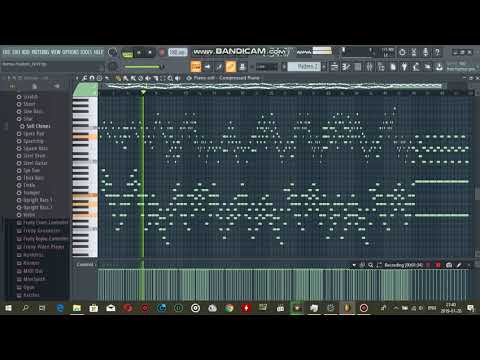Viewport: 480px width, 360px height.
Task: Click Bandicam red stop recording button
Action: [x=438, y=265]
